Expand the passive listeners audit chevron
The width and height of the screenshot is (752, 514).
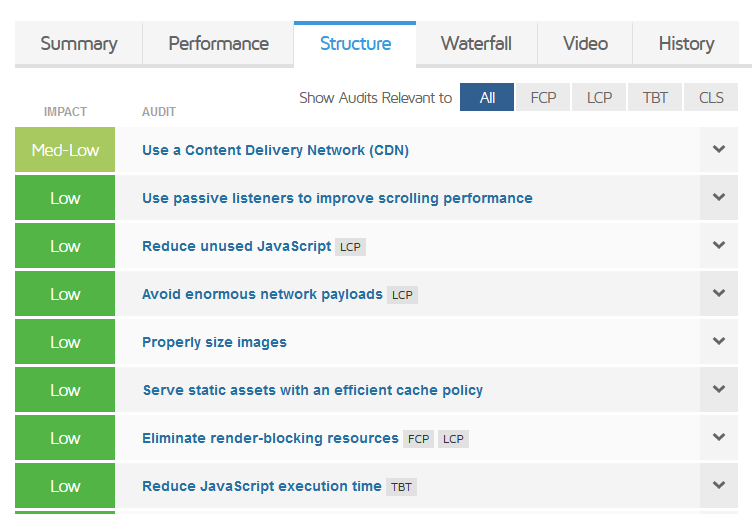[718, 198]
